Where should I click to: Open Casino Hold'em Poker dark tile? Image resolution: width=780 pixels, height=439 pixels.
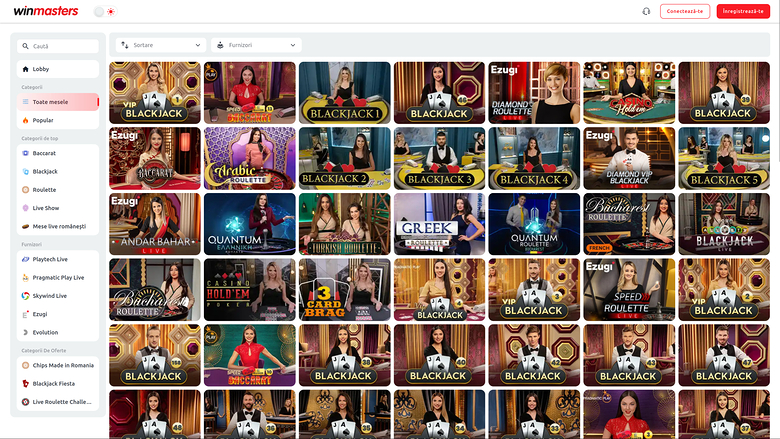point(250,290)
